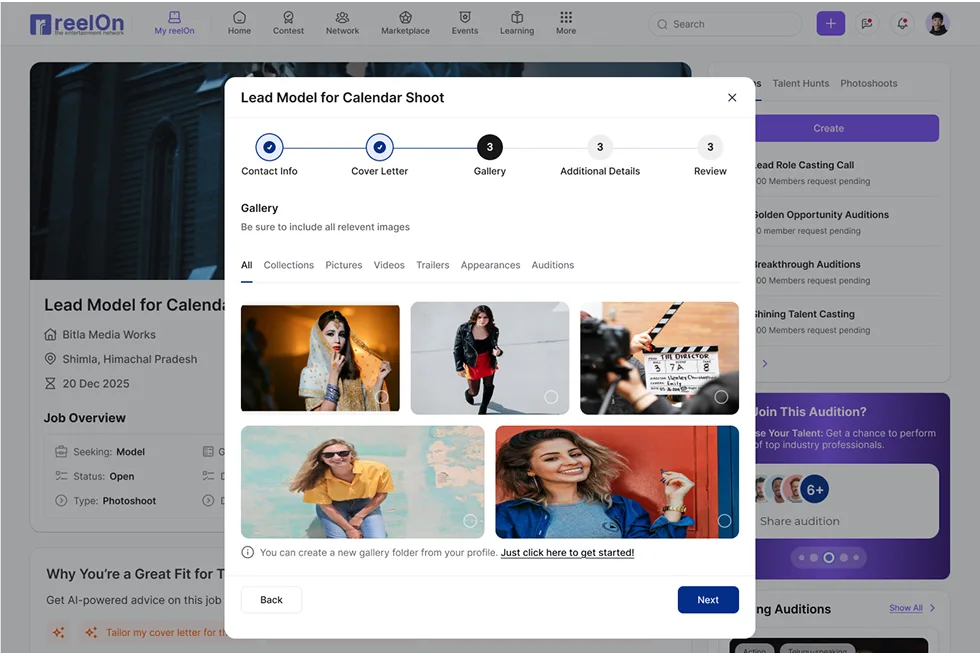The image size is (980, 653).
Task: Open the purple plus create button
Action: [830, 24]
